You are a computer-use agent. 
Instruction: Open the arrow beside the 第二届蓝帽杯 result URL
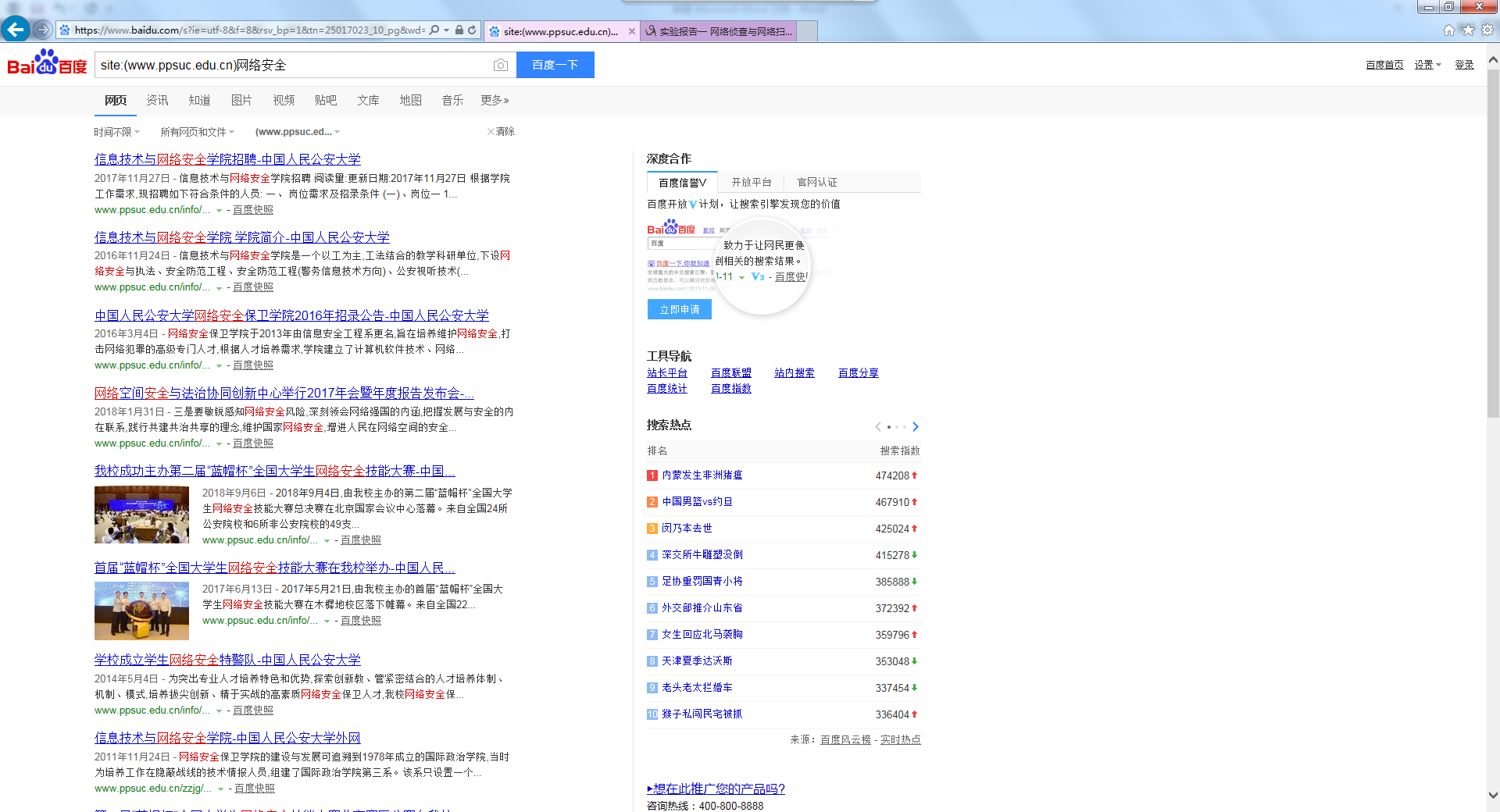pyautogui.click(x=327, y=540)
